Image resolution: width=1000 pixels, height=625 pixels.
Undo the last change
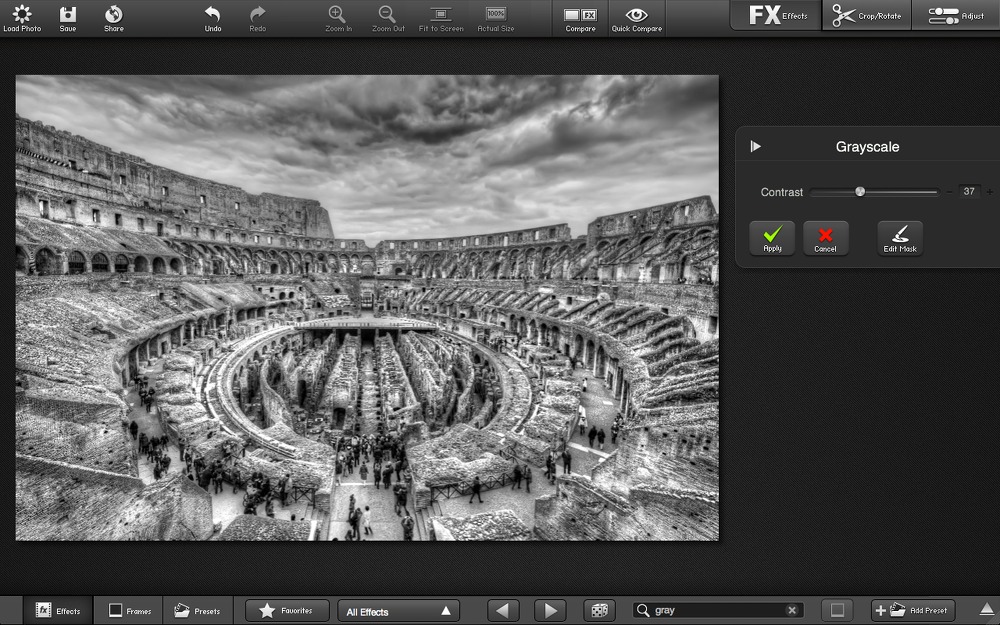pyautogui.click(x=212, y=18)
